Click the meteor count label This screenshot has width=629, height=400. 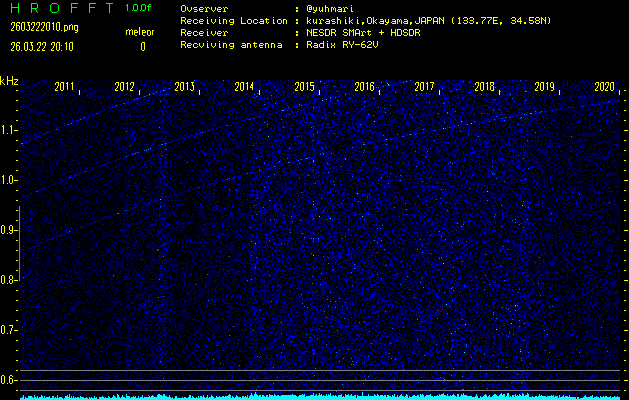tap(139, 32)
